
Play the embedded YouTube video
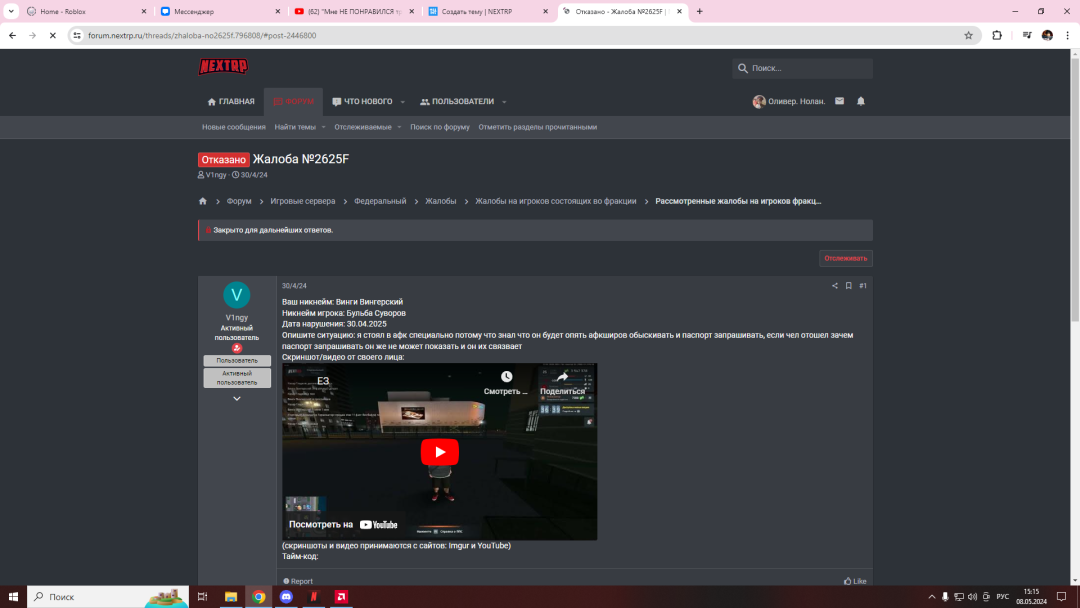click(439, 452)
